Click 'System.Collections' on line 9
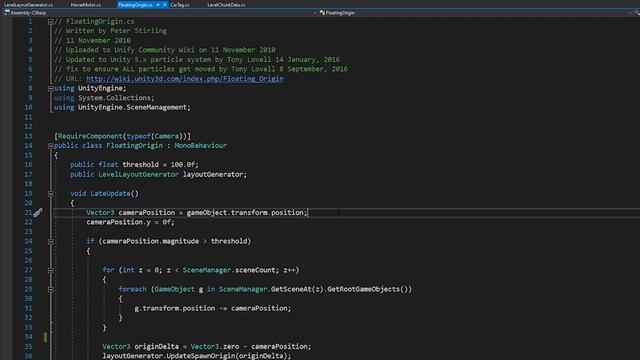Viewport: 640px width, 360px height. (114, 98)
